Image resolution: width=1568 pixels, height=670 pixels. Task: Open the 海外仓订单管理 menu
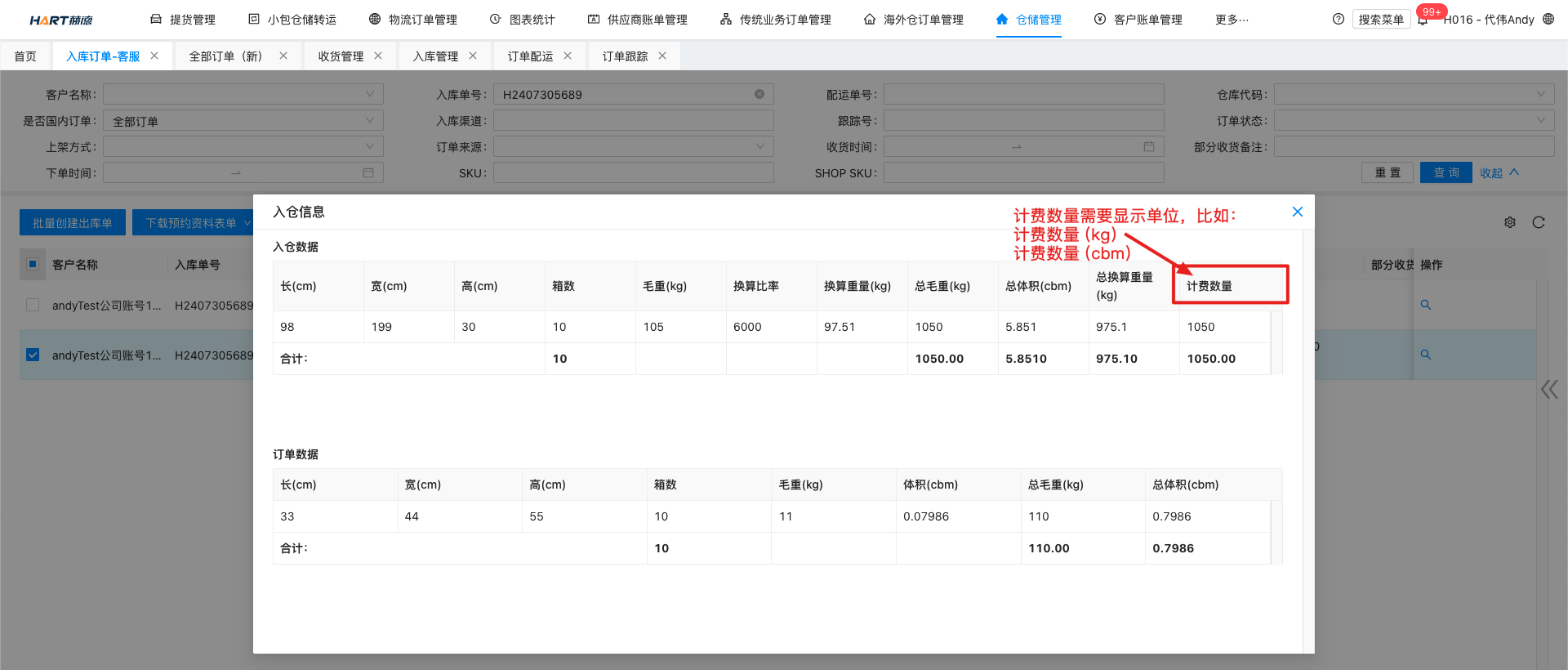[x=914, y=20]
